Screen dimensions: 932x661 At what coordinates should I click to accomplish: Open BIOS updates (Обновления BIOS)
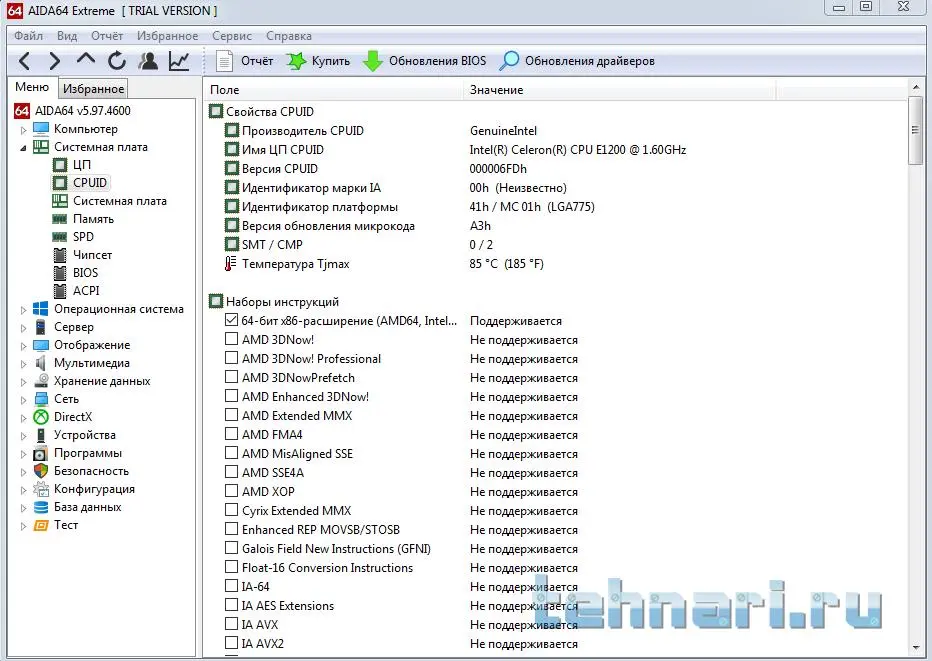click(x=424, y=61)
